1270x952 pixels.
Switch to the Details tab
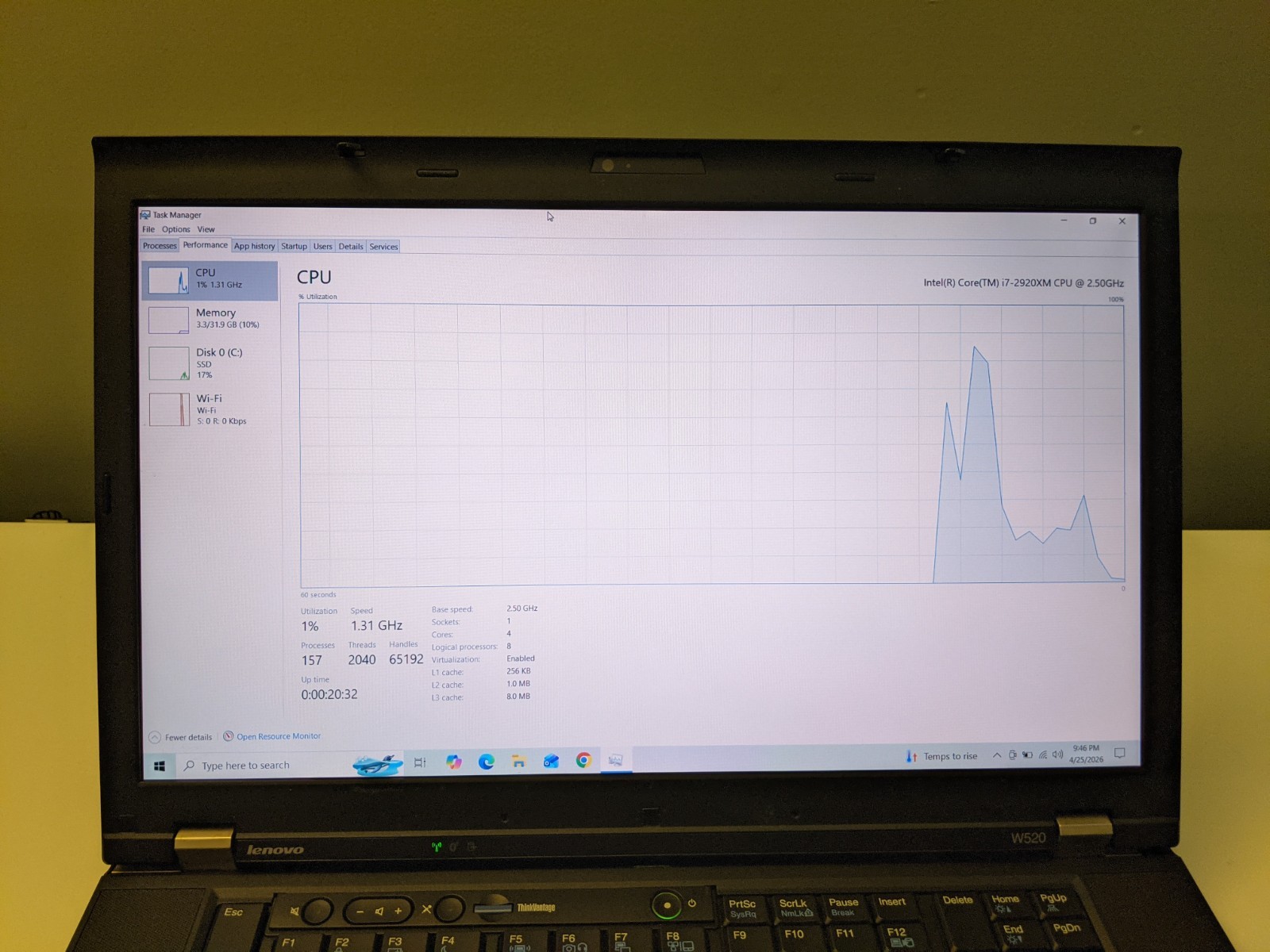coord(351,247)
